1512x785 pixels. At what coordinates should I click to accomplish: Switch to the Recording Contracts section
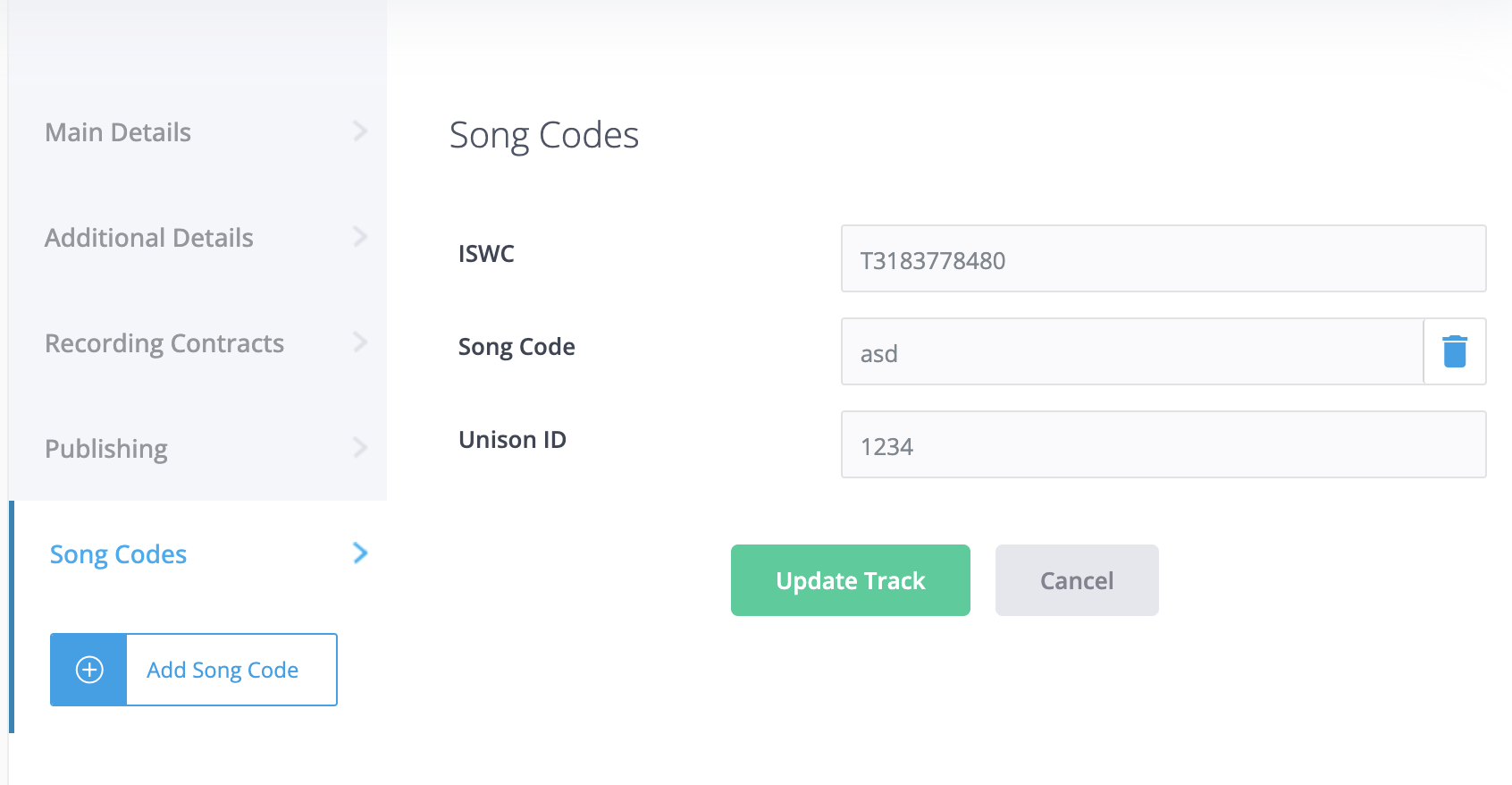pyautogui.click(x=164, y=342)
